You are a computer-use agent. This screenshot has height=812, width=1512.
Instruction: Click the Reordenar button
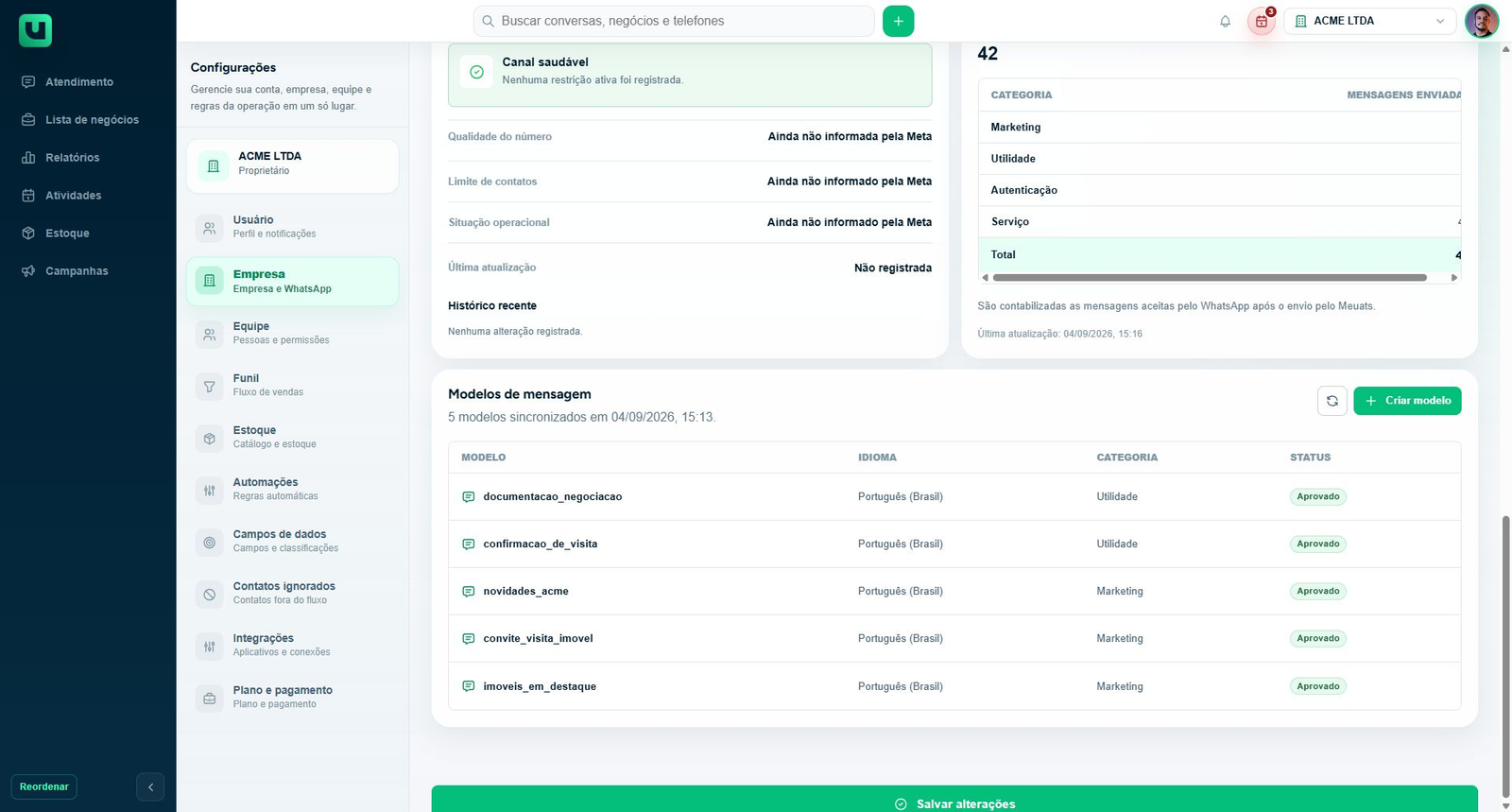(x=44, y=786)
